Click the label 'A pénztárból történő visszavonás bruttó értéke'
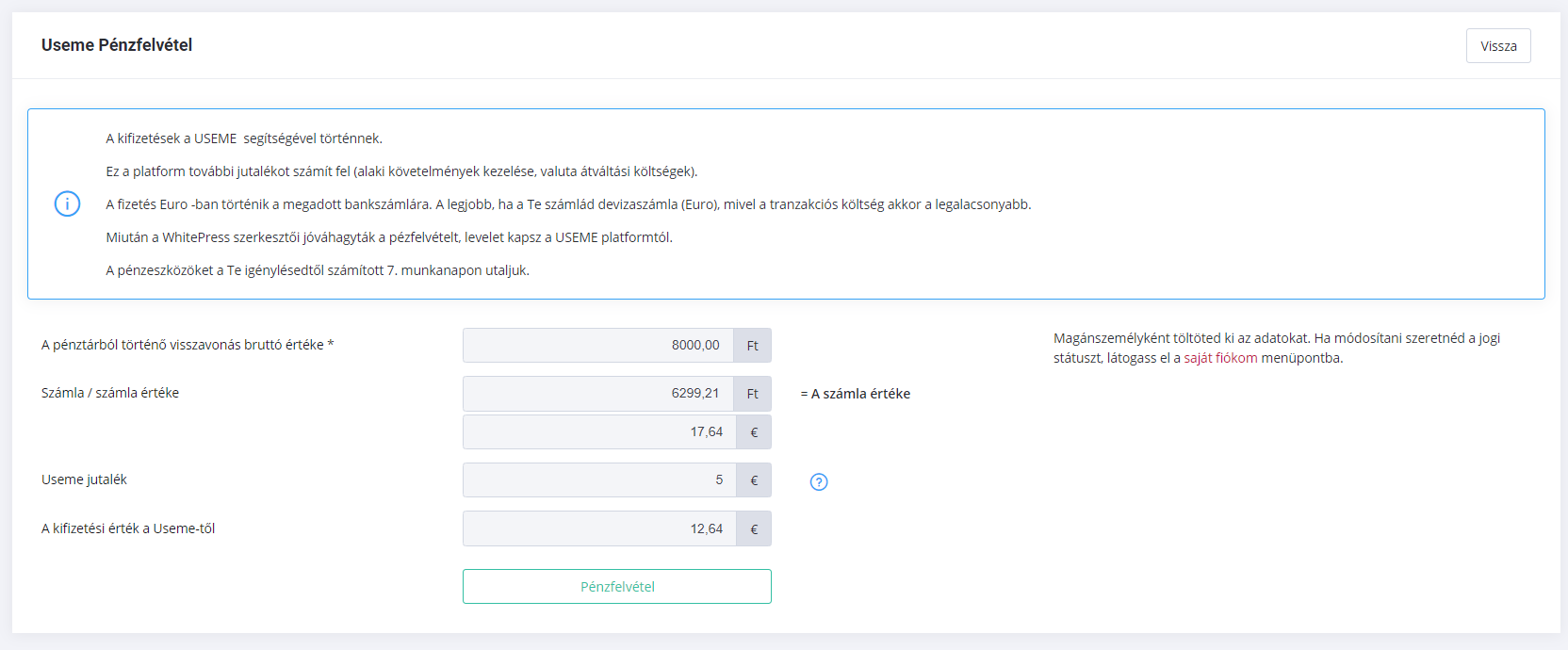The width and height of the screenshot is (1568, 650). pyautogui.click(x=188, y=345)
